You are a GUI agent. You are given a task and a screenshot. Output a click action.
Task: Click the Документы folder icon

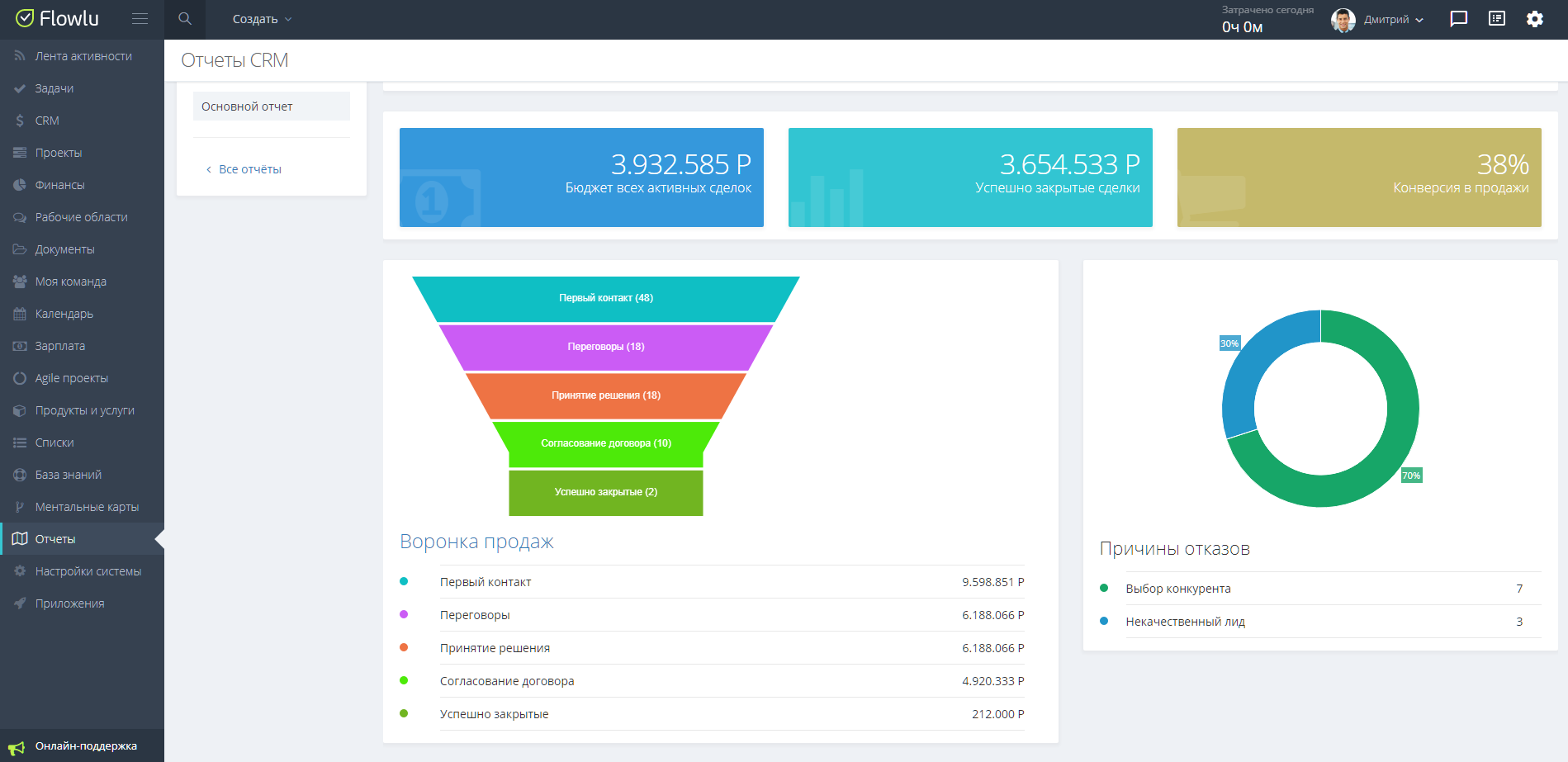[20, 249]
